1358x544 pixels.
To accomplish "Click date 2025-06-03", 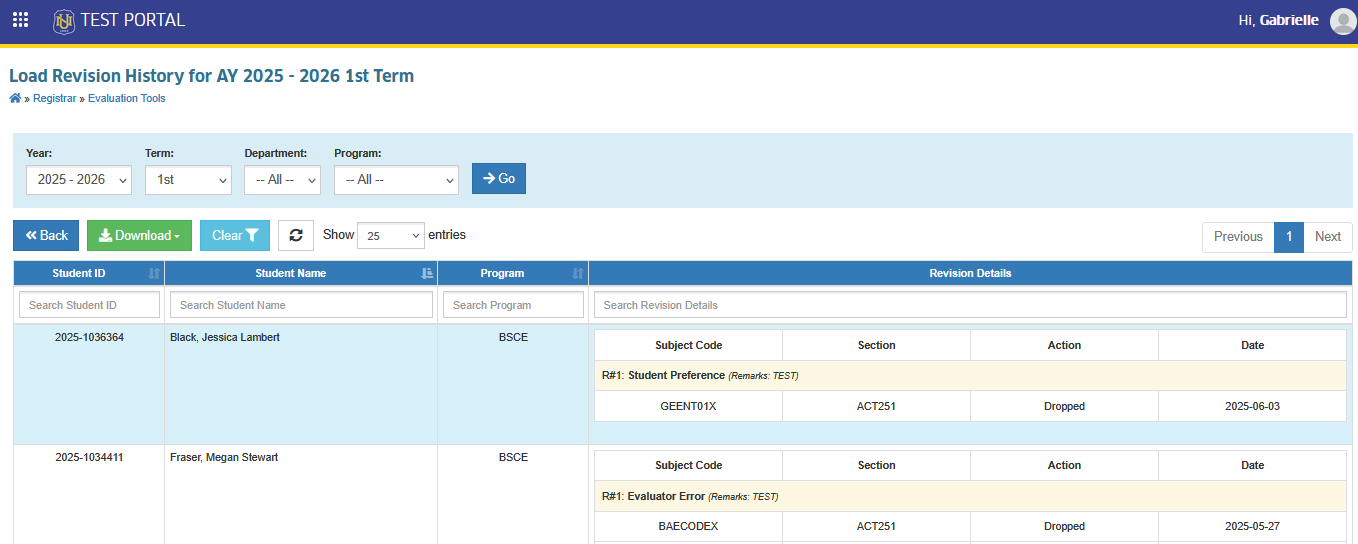I will click(1252, 406).
